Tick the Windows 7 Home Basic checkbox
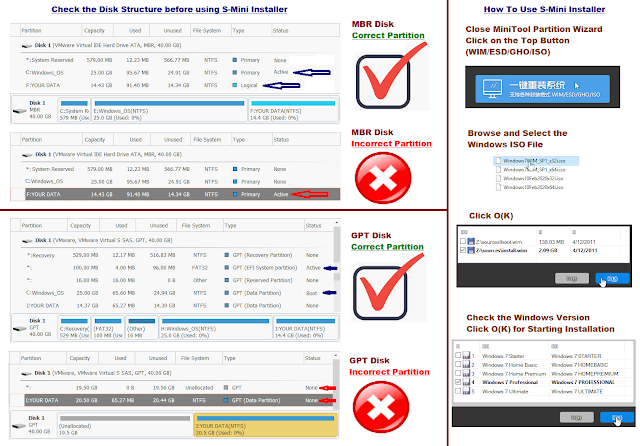The width and height of the screenshot is (640, 446). [458, 364]
